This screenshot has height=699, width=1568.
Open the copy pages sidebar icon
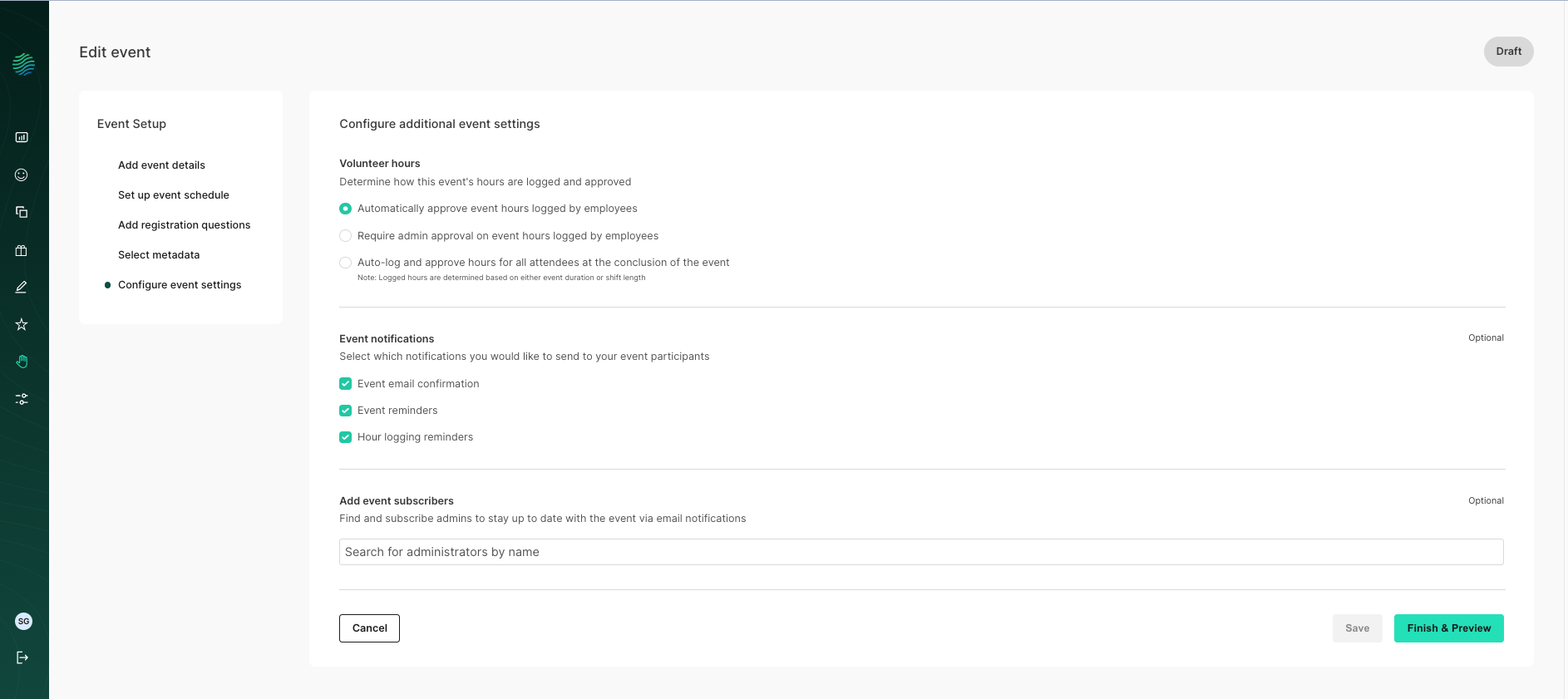[x=22, y=212]
